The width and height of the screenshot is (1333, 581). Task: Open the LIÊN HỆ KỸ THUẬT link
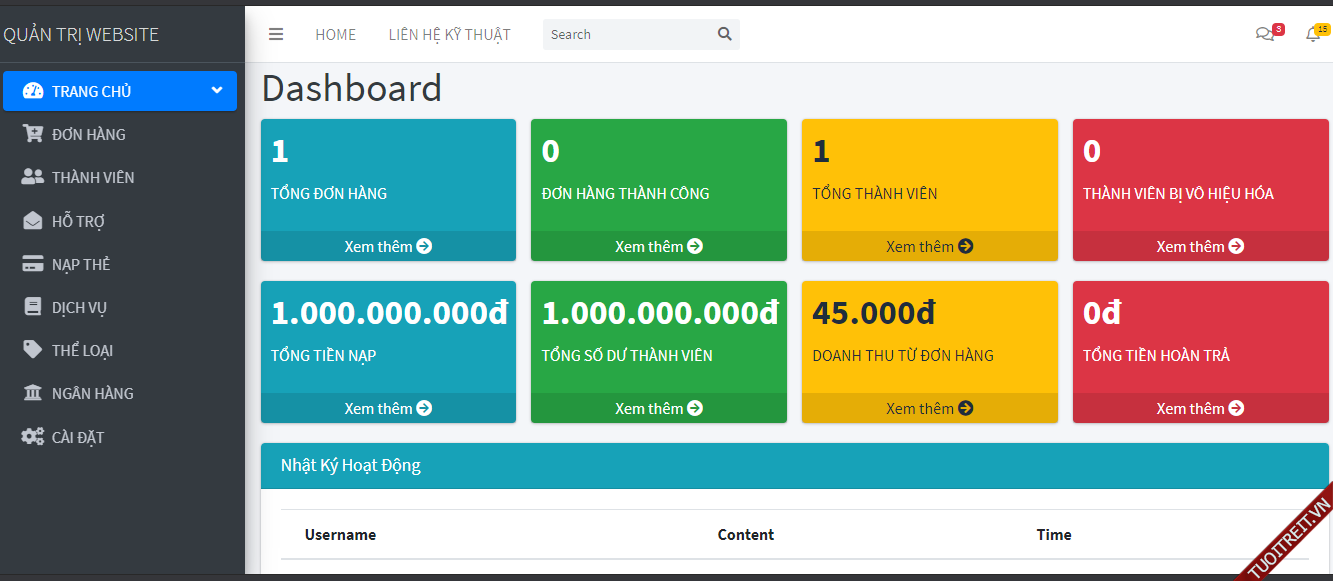(449, 34)
